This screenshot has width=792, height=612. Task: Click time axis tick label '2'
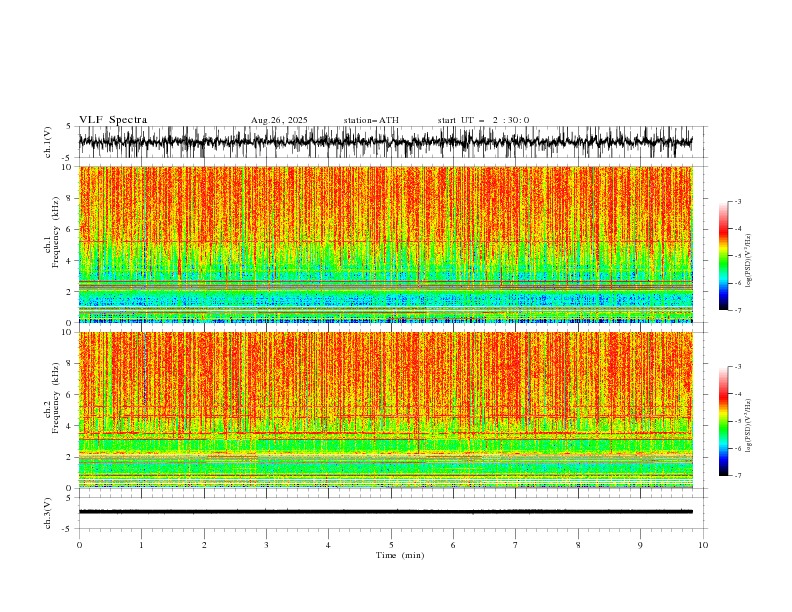204,545
